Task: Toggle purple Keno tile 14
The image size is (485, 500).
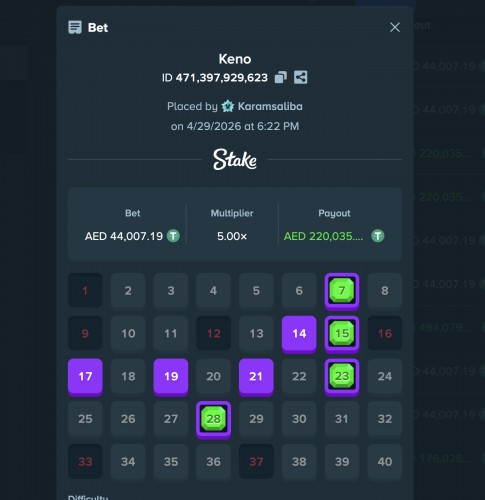Action: pyautogui.click(x=299, y=334)
